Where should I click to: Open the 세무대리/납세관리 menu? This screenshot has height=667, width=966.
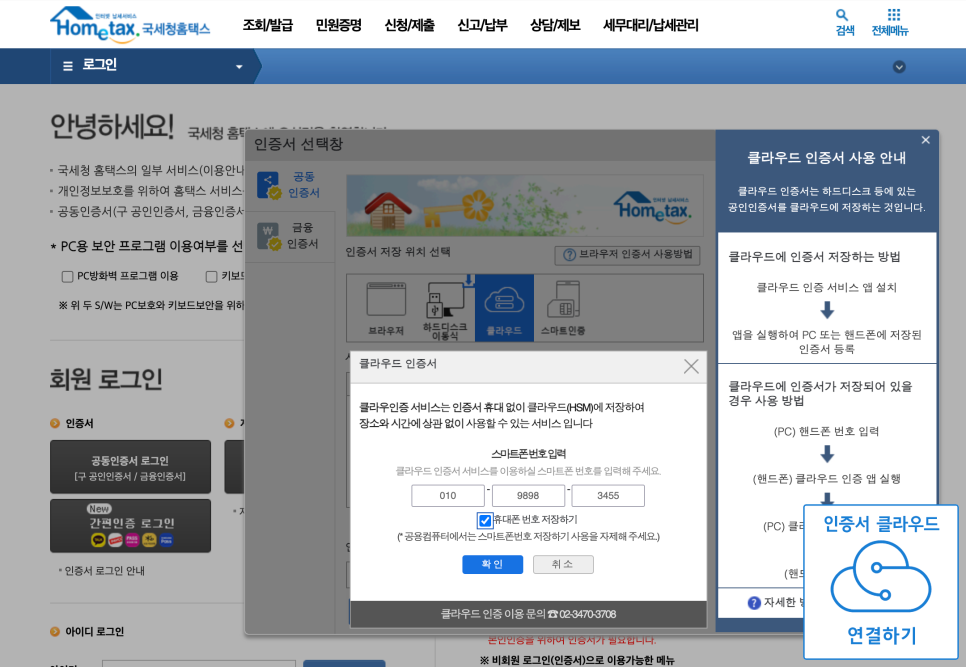651,25
